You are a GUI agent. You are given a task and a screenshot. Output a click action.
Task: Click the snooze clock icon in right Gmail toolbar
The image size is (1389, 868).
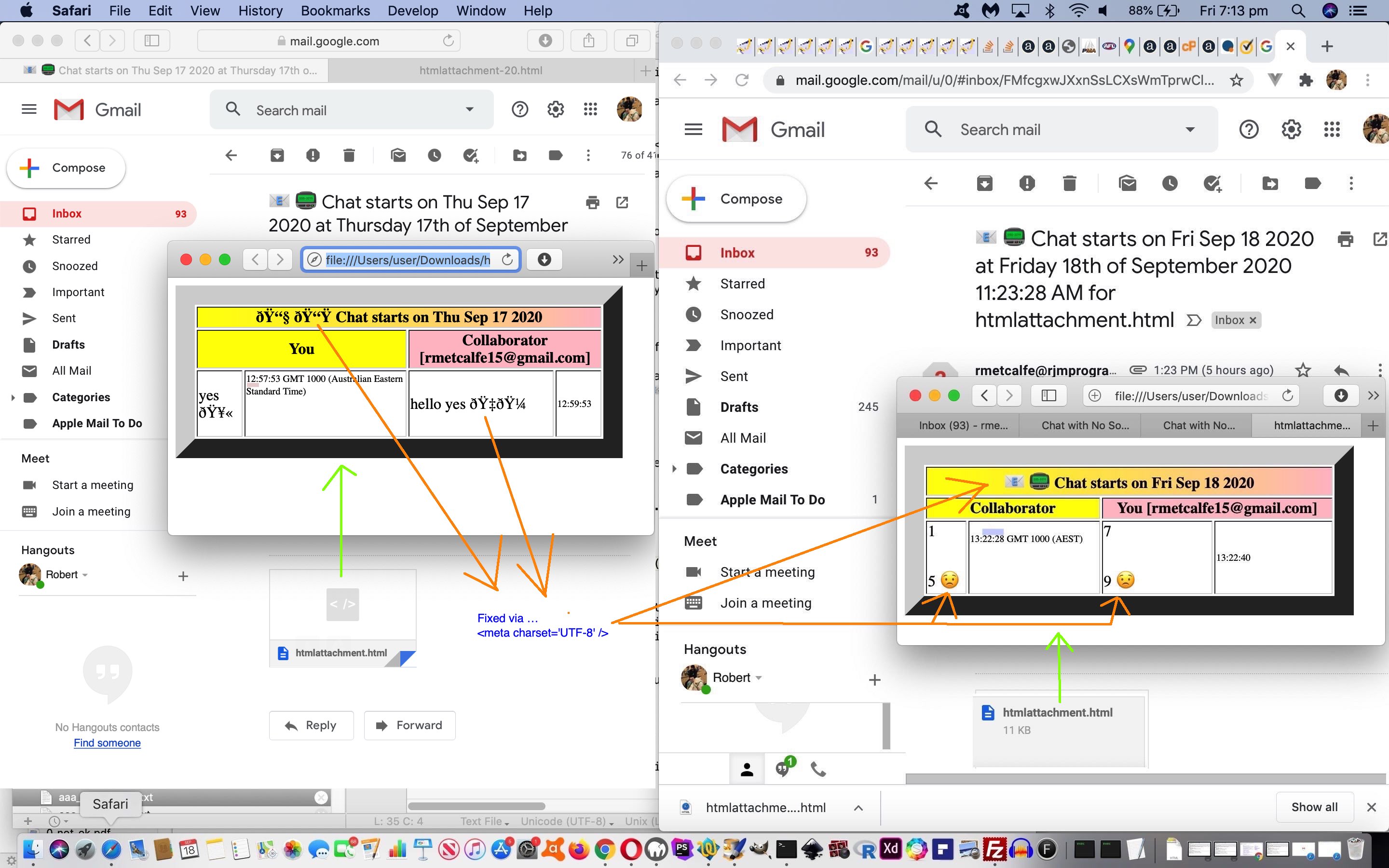[x=1170, y=183]
